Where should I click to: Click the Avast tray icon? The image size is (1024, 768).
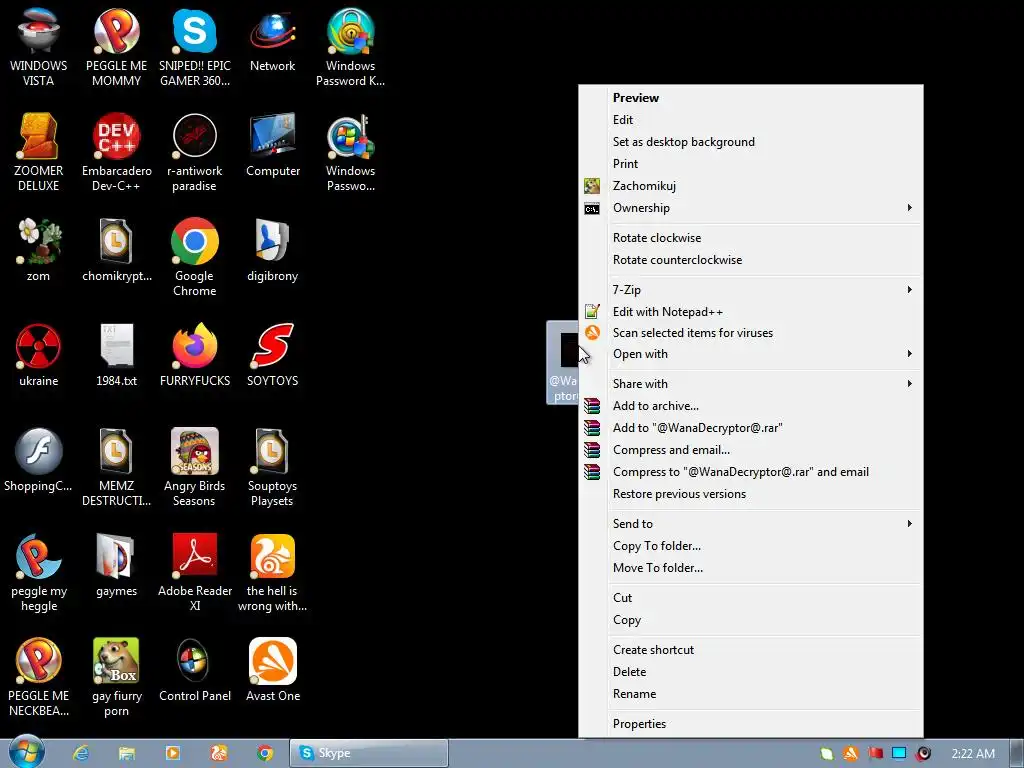click(x=850, y=754)
